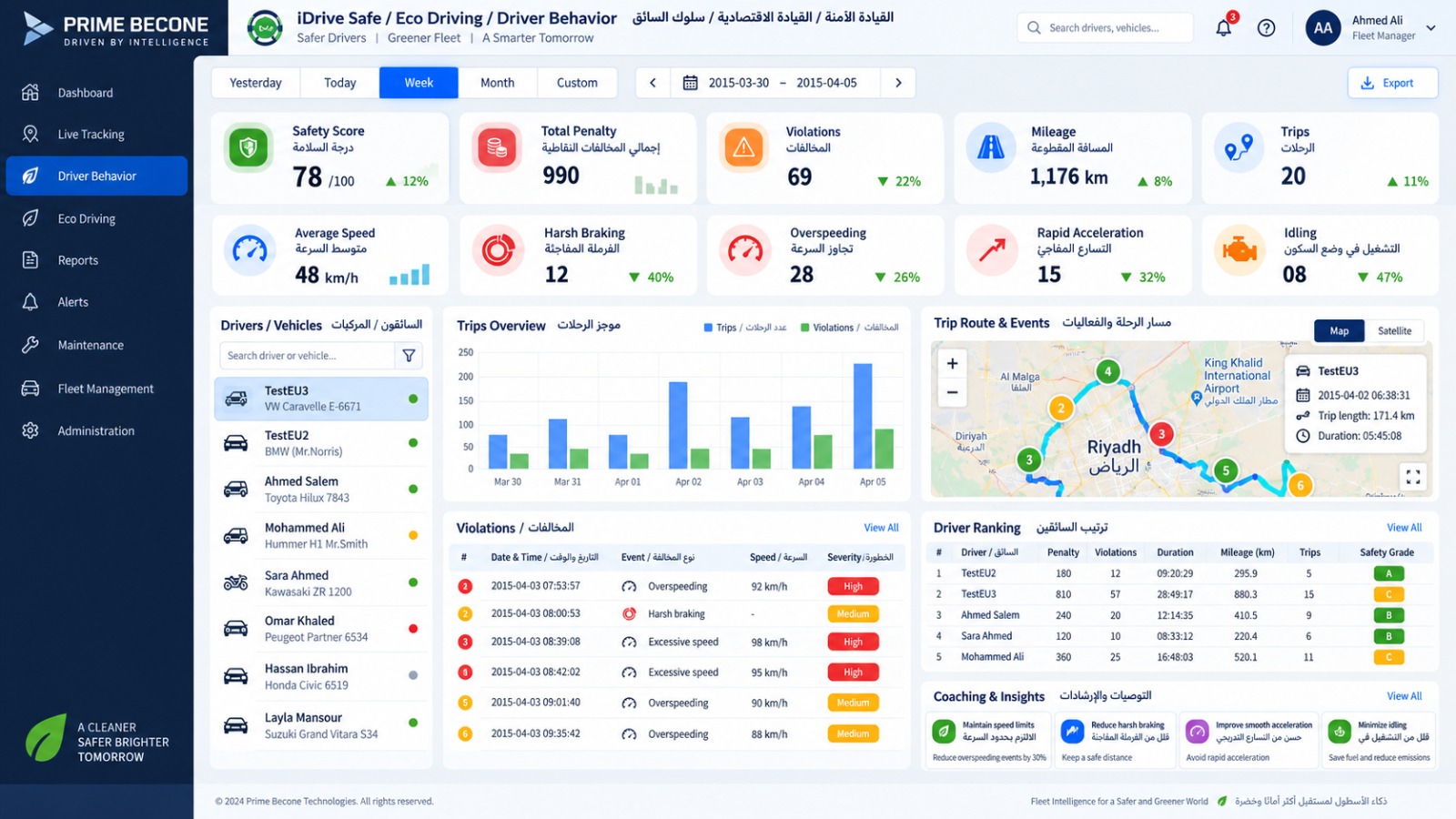Click the Harsh Braking icon

pyautogui.click(x=498, y=249)
